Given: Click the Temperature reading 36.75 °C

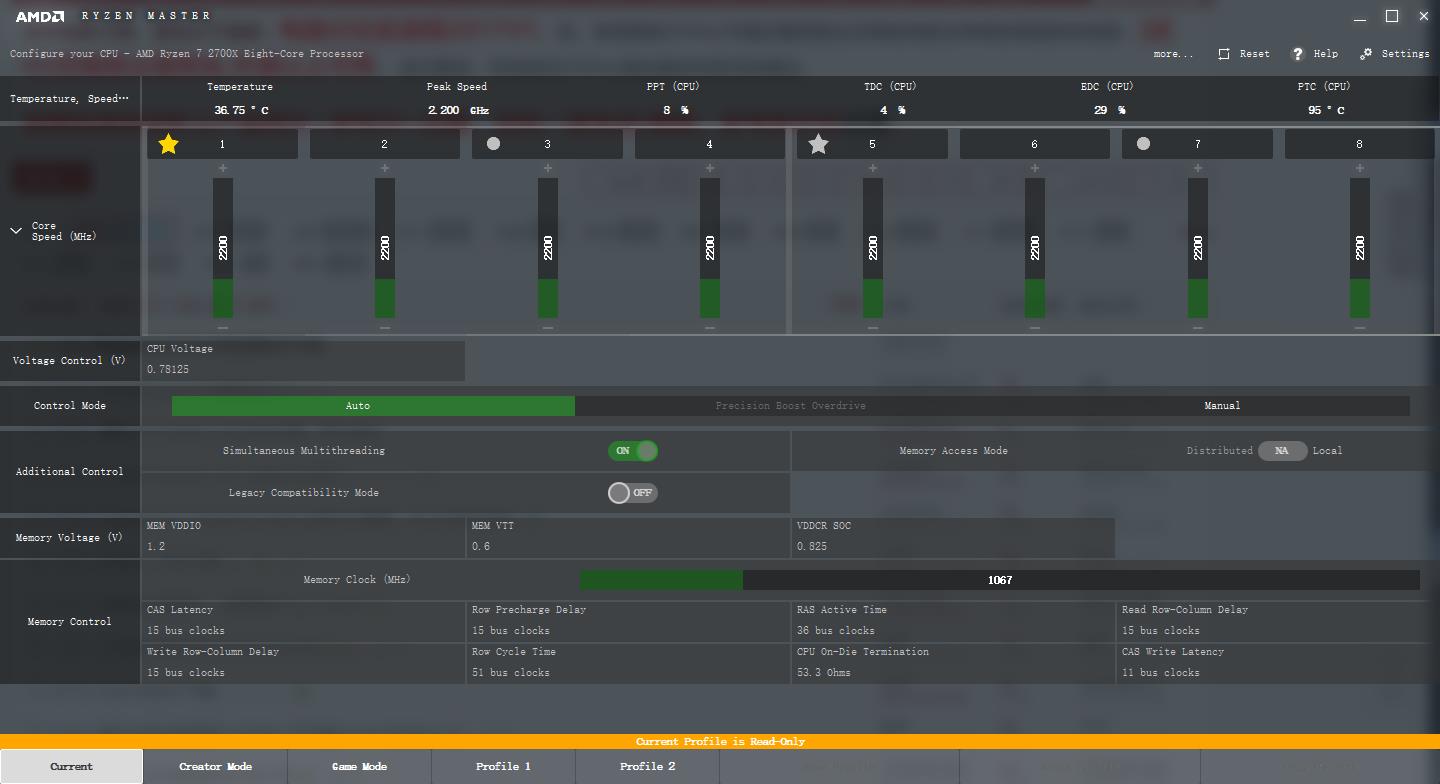Looking at the screenshot, I should (x=241, y=111).
